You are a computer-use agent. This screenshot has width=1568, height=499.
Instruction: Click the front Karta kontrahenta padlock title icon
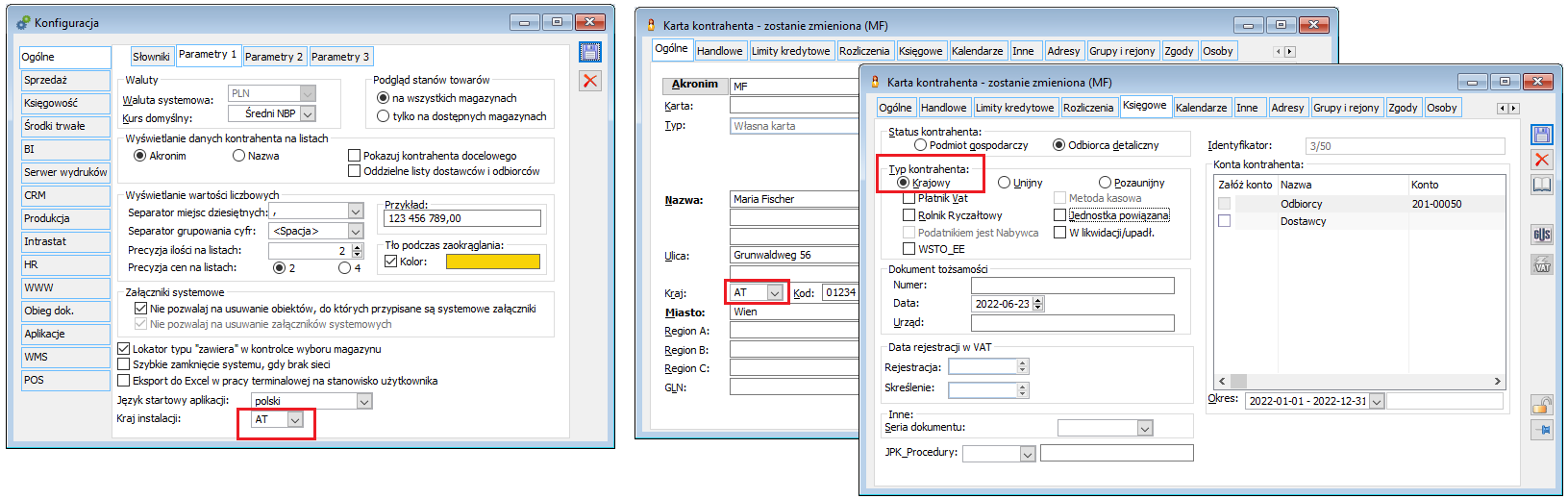pos(875,82)
